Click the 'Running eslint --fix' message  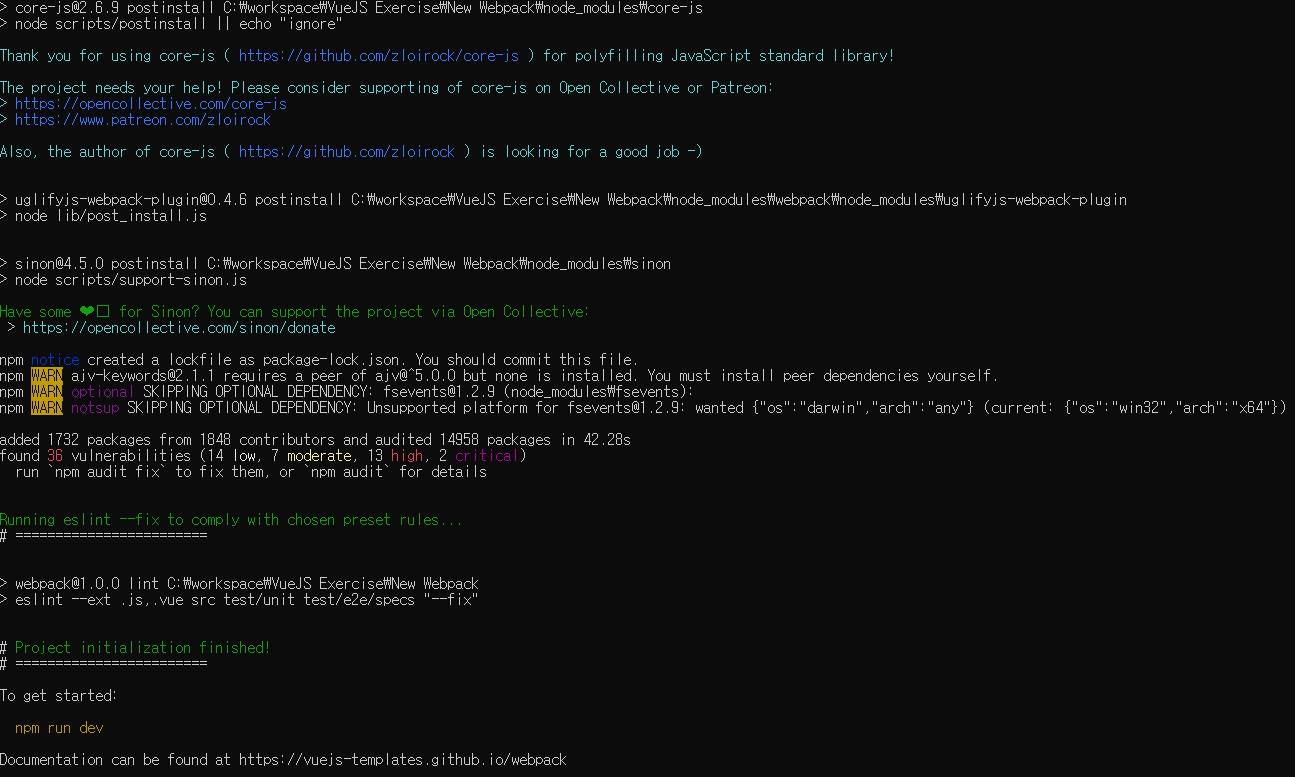231,520
